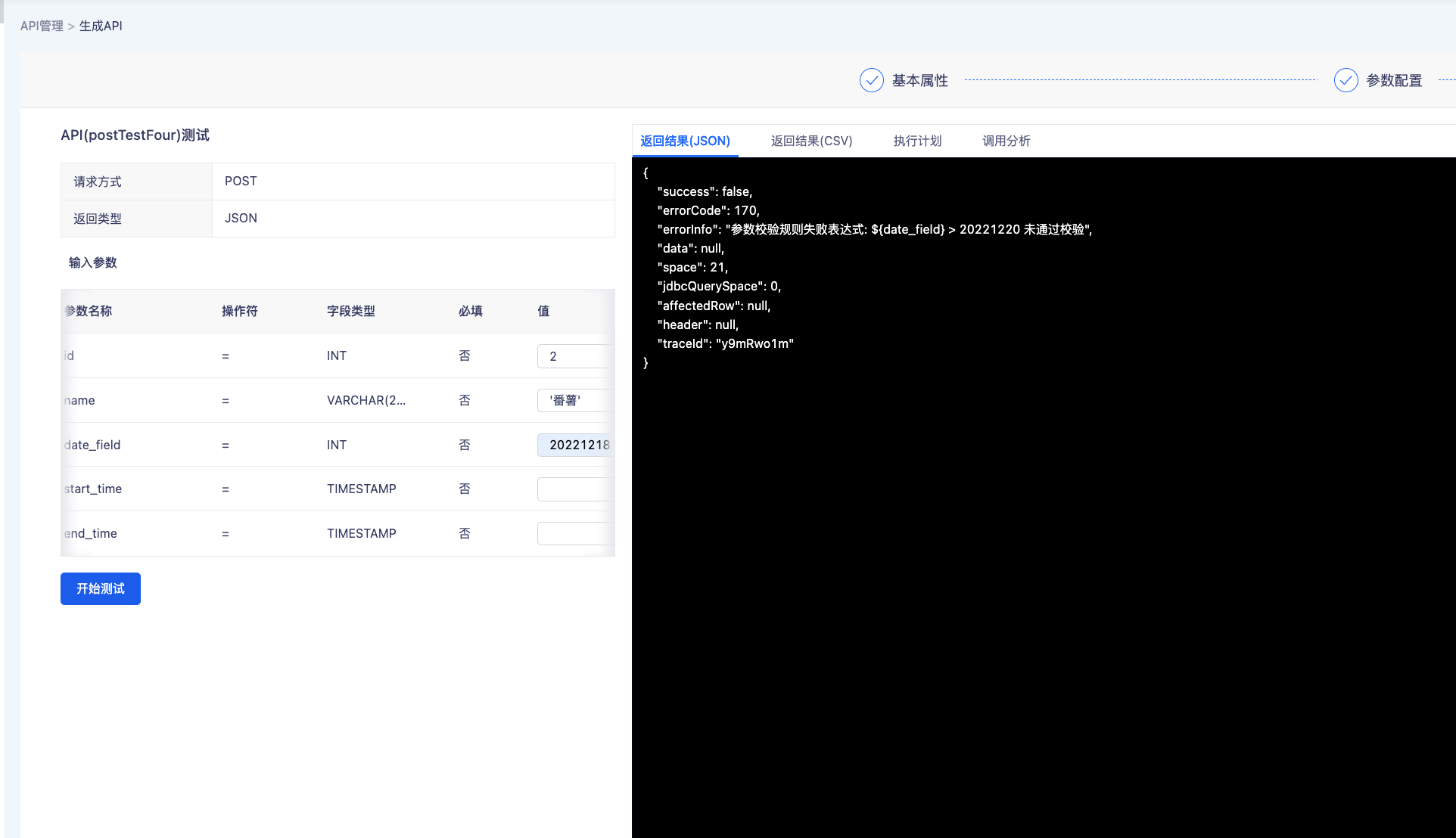Click the name value input field

(574, 400)
